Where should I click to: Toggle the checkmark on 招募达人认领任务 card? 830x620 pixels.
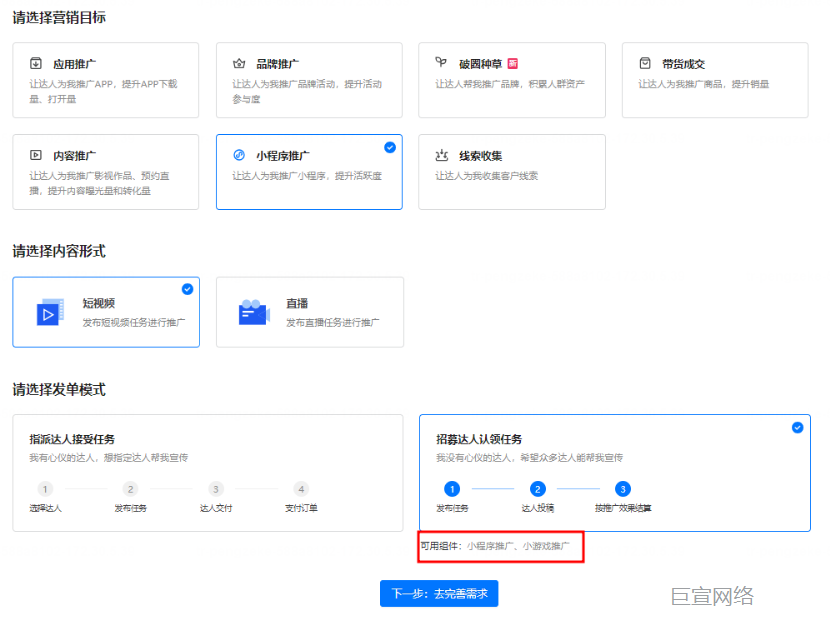point(797,427)
